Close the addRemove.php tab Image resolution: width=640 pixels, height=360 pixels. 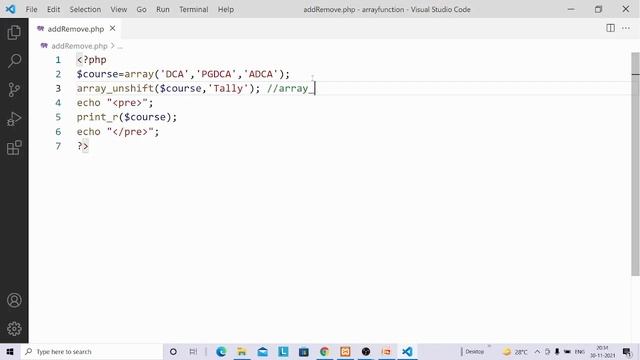[112, 29]
